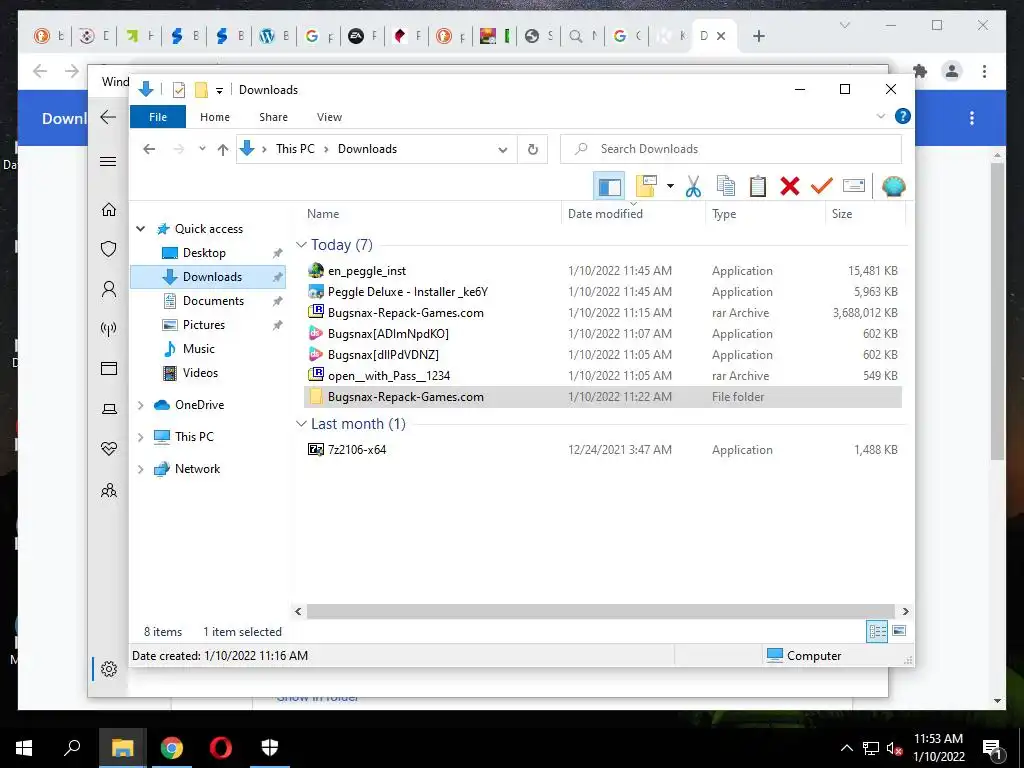This screenshot has height=768, width=1024.
Task: Open Firewall & network protection icon
Action: (109, 328)
